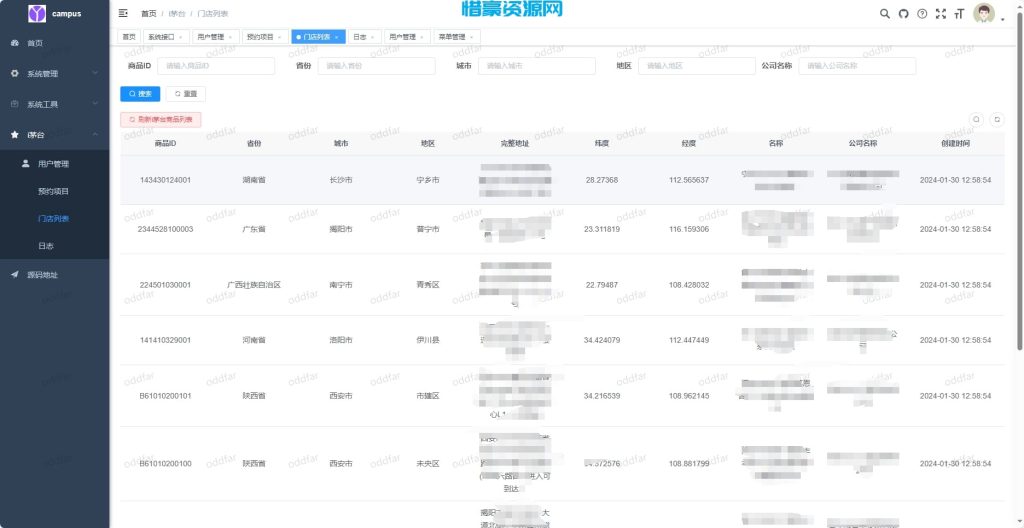Select the 长沙市 city cell
The width and height of the screenshot is (1024, 528).
pyautogui.click(x=341, y=180)
